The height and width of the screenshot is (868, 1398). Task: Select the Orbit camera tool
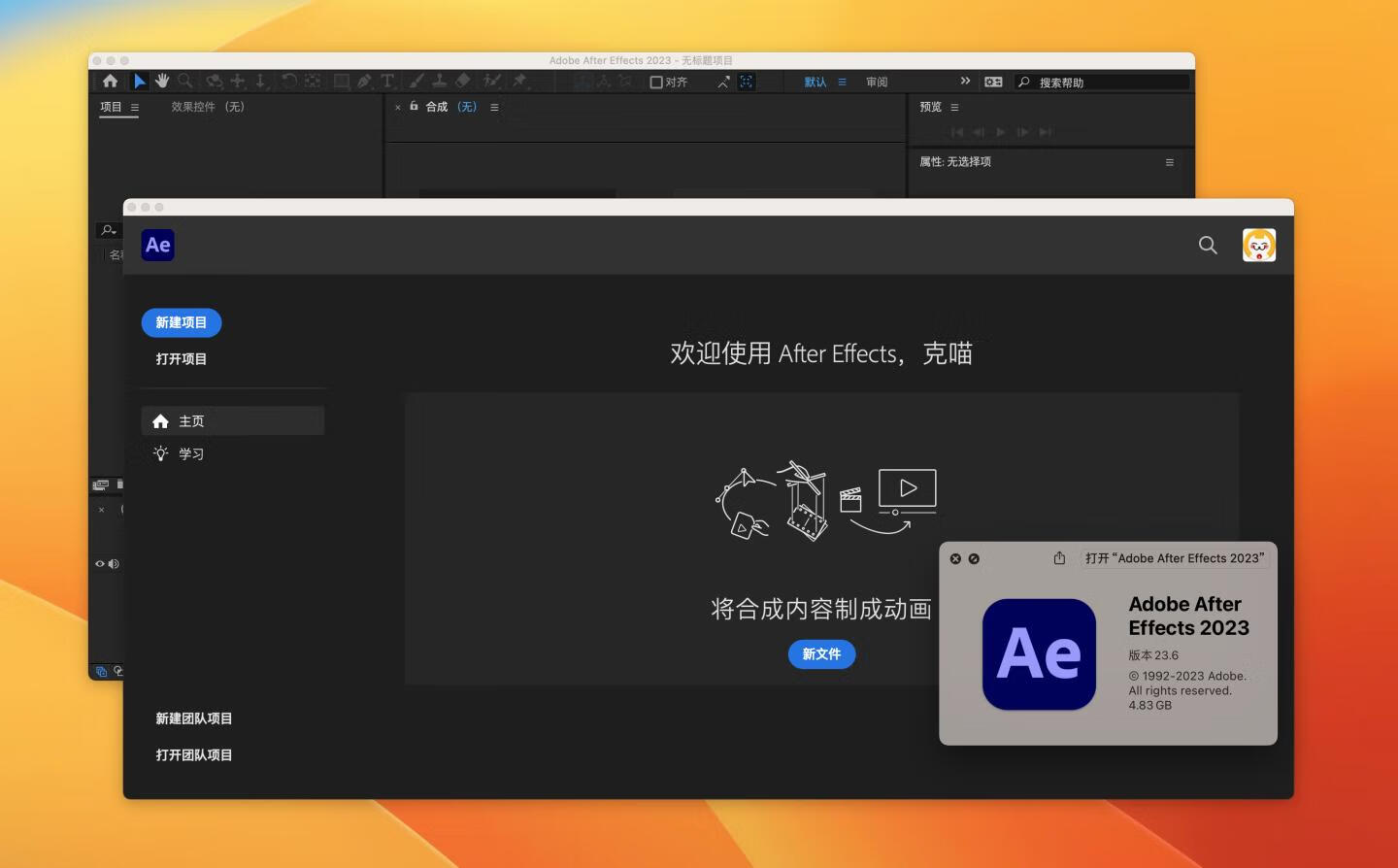[x=215, y=82]
